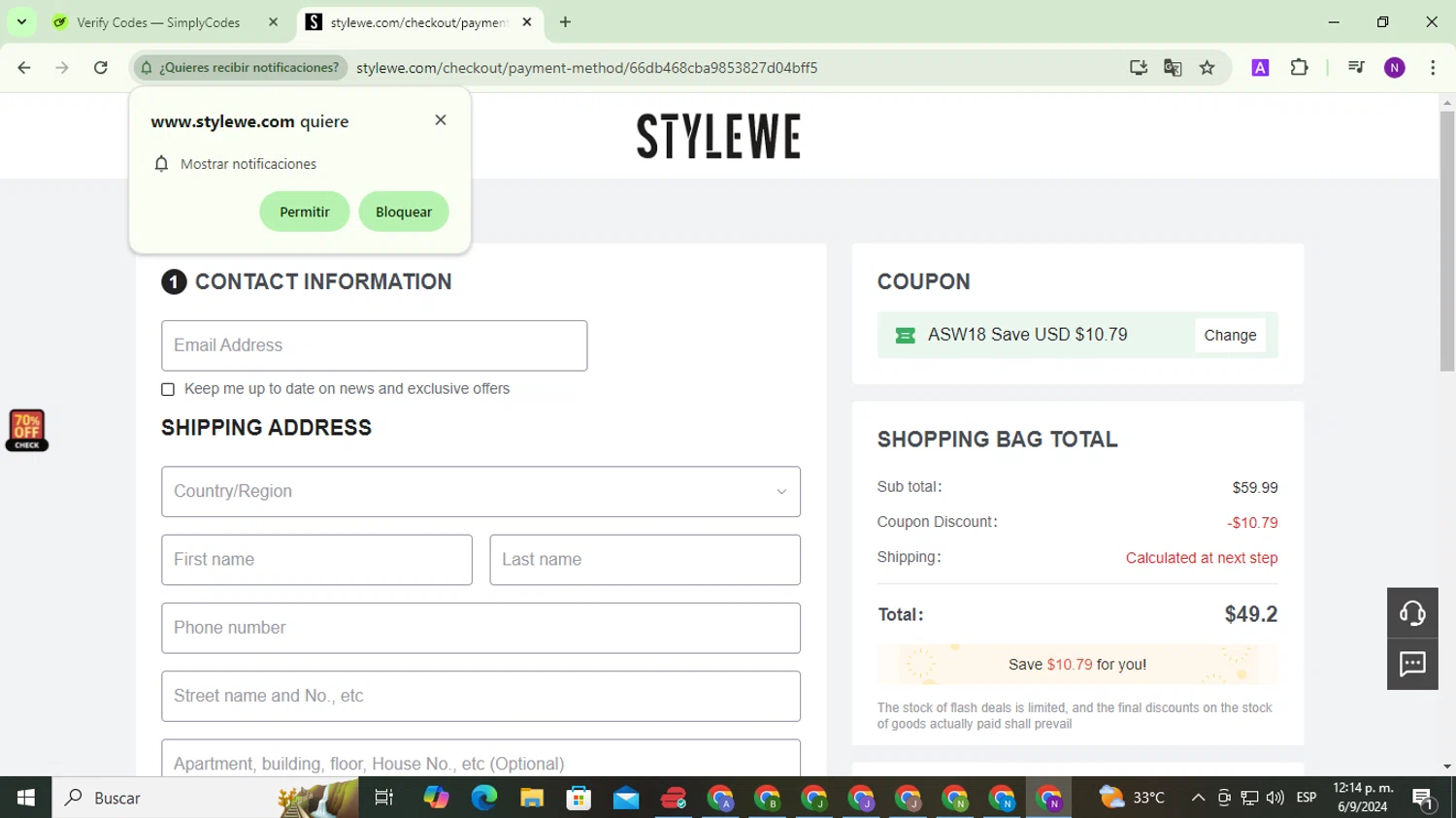Focus the Apartment, building, floor field

(x=481, y=759)
